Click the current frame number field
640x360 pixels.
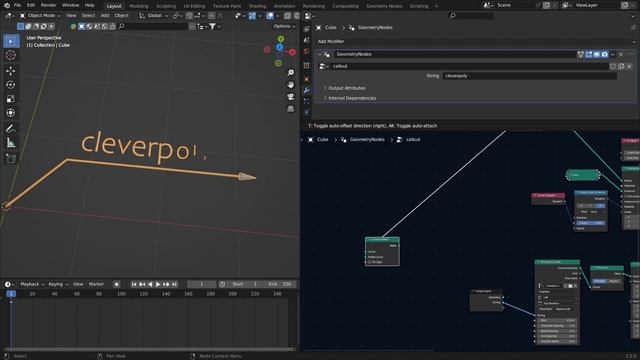coord(201,284)
